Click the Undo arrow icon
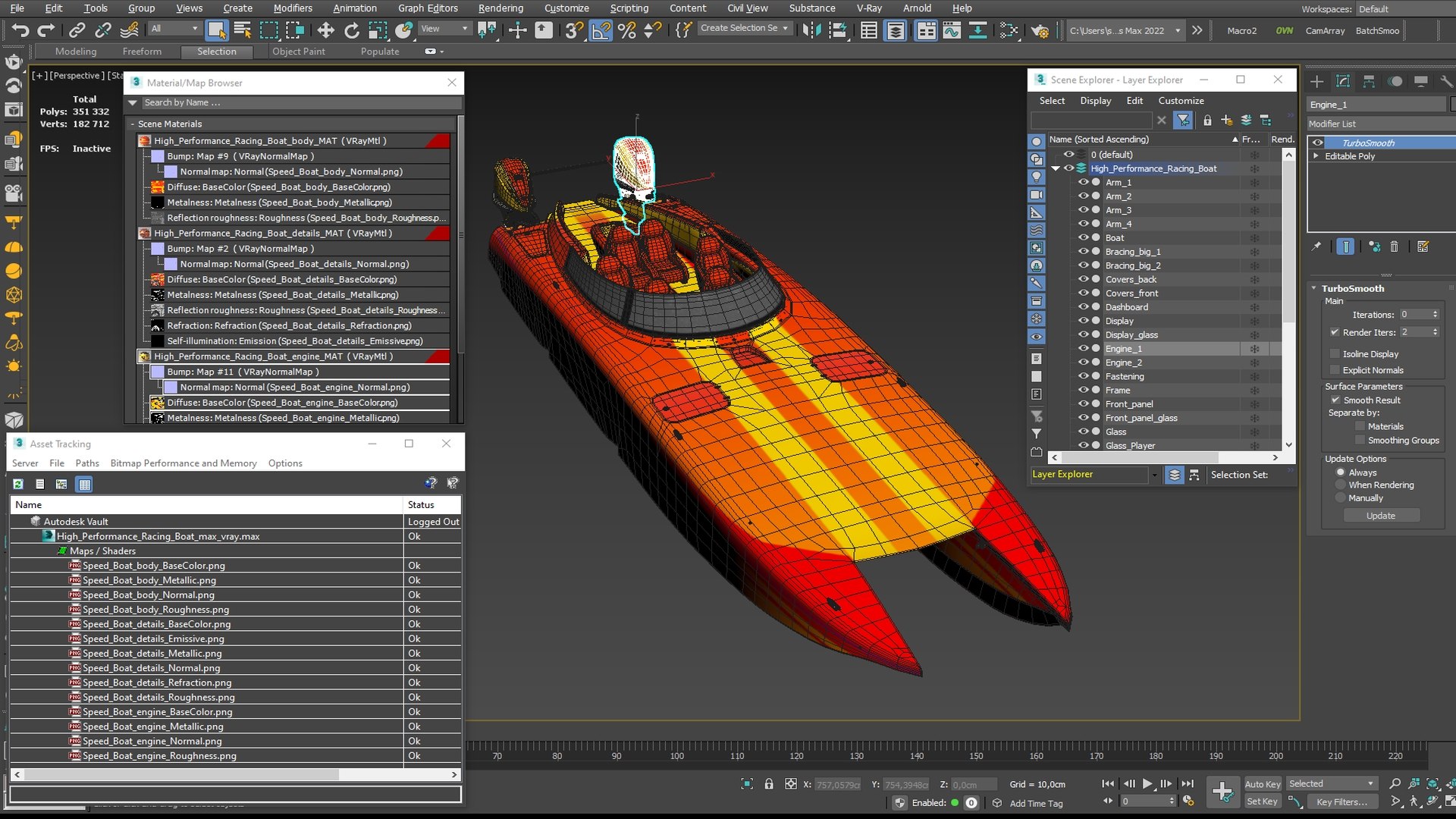Image resolution: width=1456 pixels, height=819 pixels. point(20,30)
